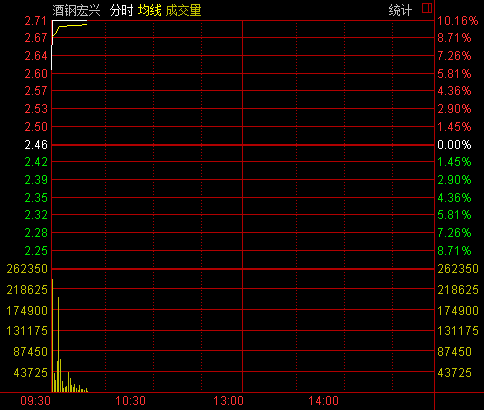
Task: Select the 分时 chart tab
Action: tap(121, 10)
